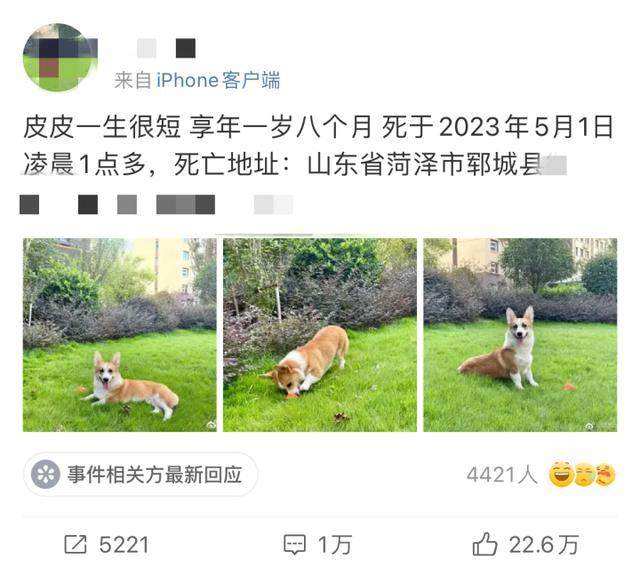Open comments via speech bubble icon

[x=294, y=545]
